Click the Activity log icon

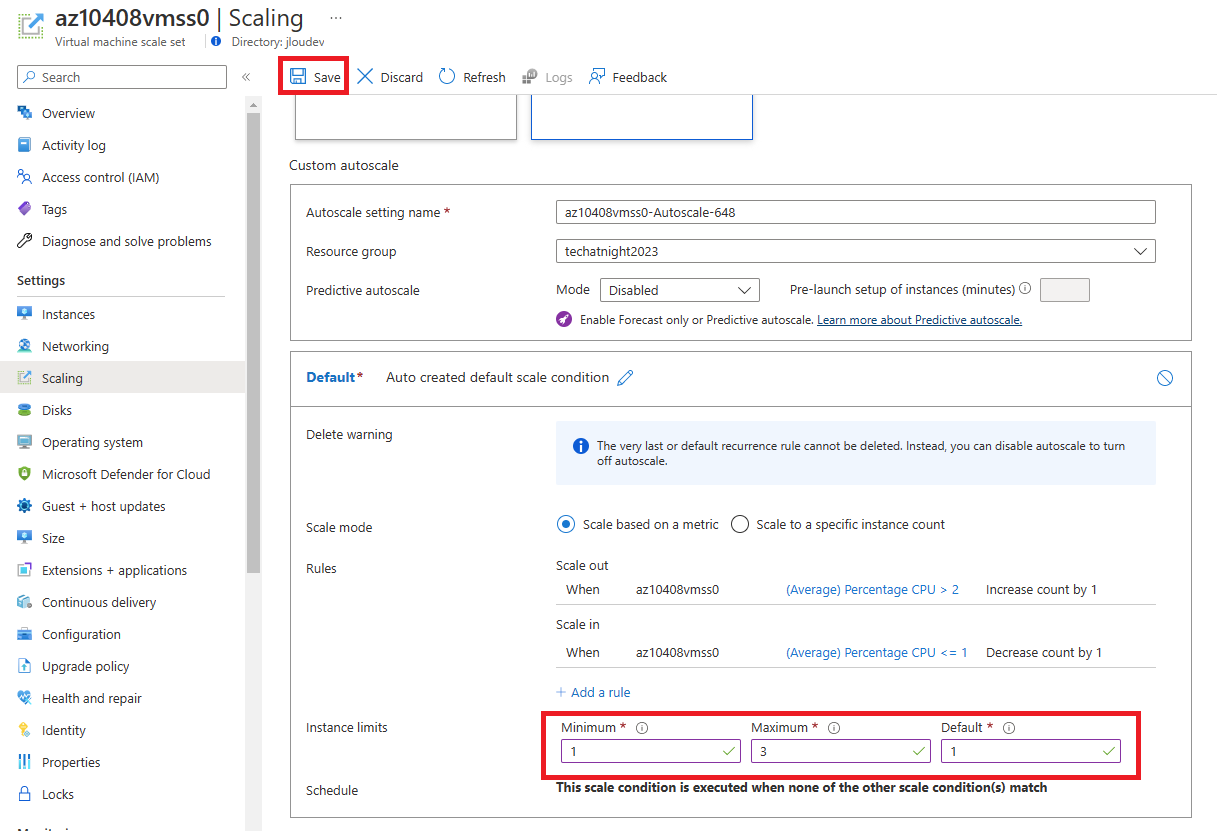point(25,145)
